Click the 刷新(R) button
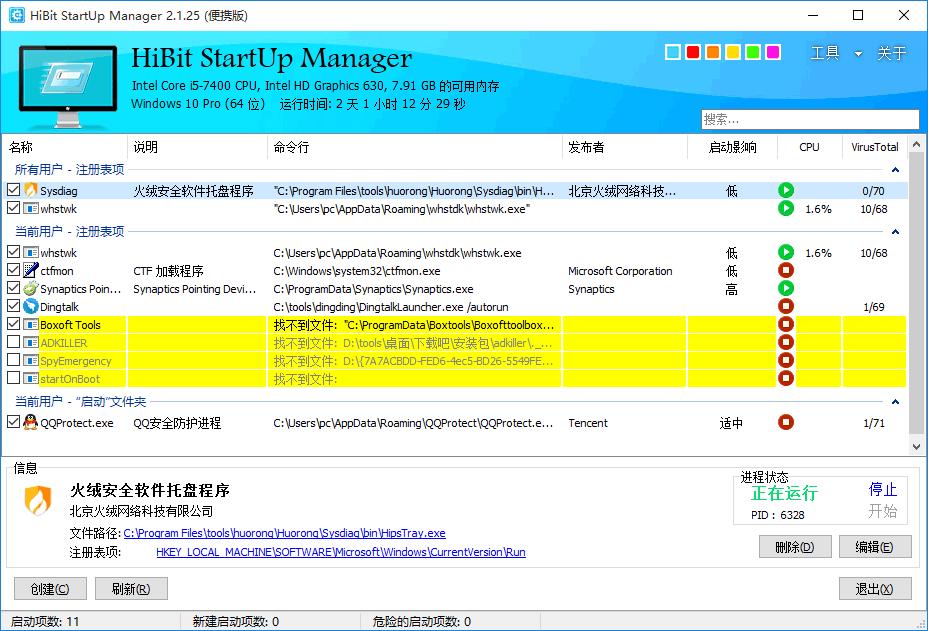The width and height of the screenshot is (928, 631). pos(131,589)
